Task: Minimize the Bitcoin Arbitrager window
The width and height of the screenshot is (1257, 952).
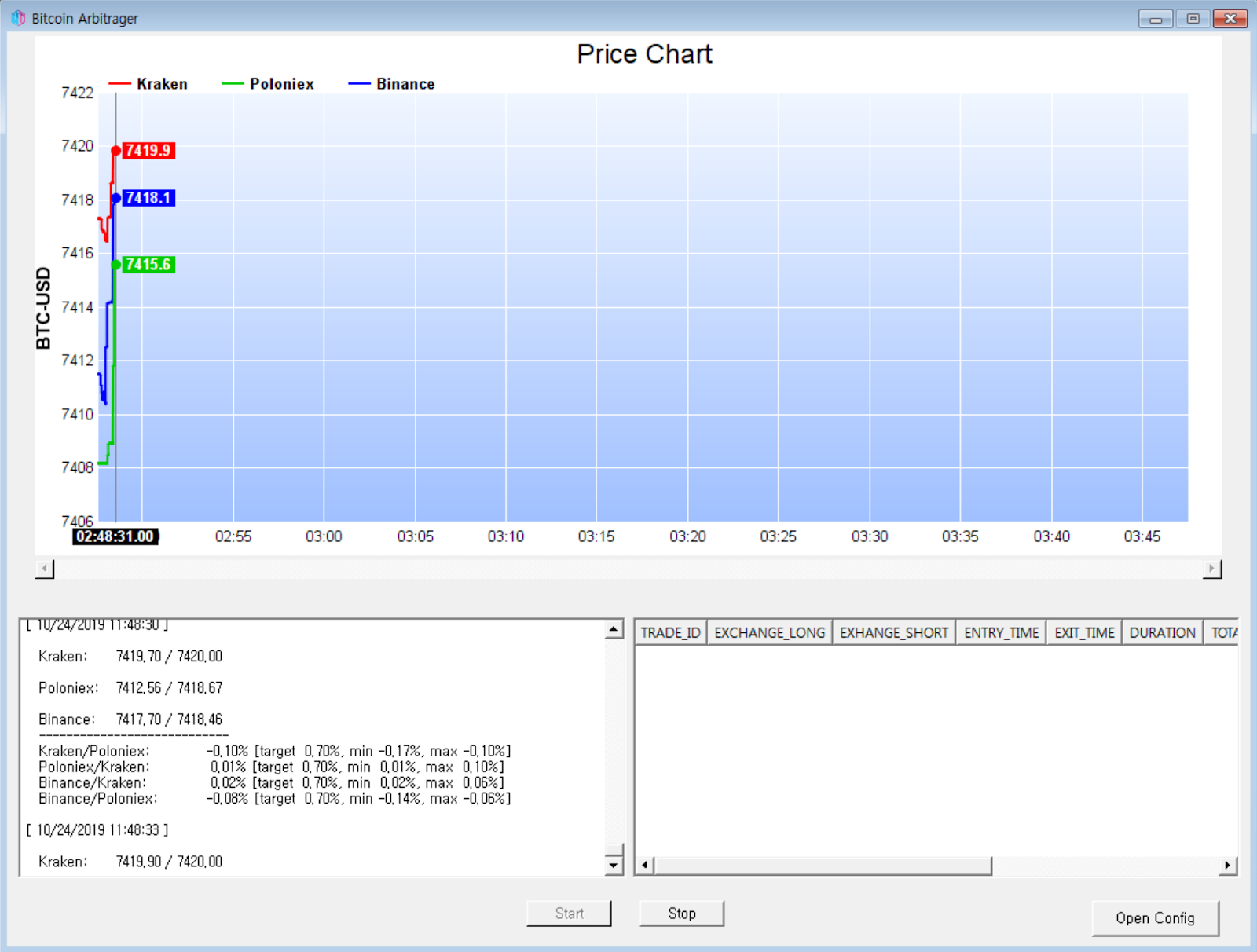Action: 1156,19
